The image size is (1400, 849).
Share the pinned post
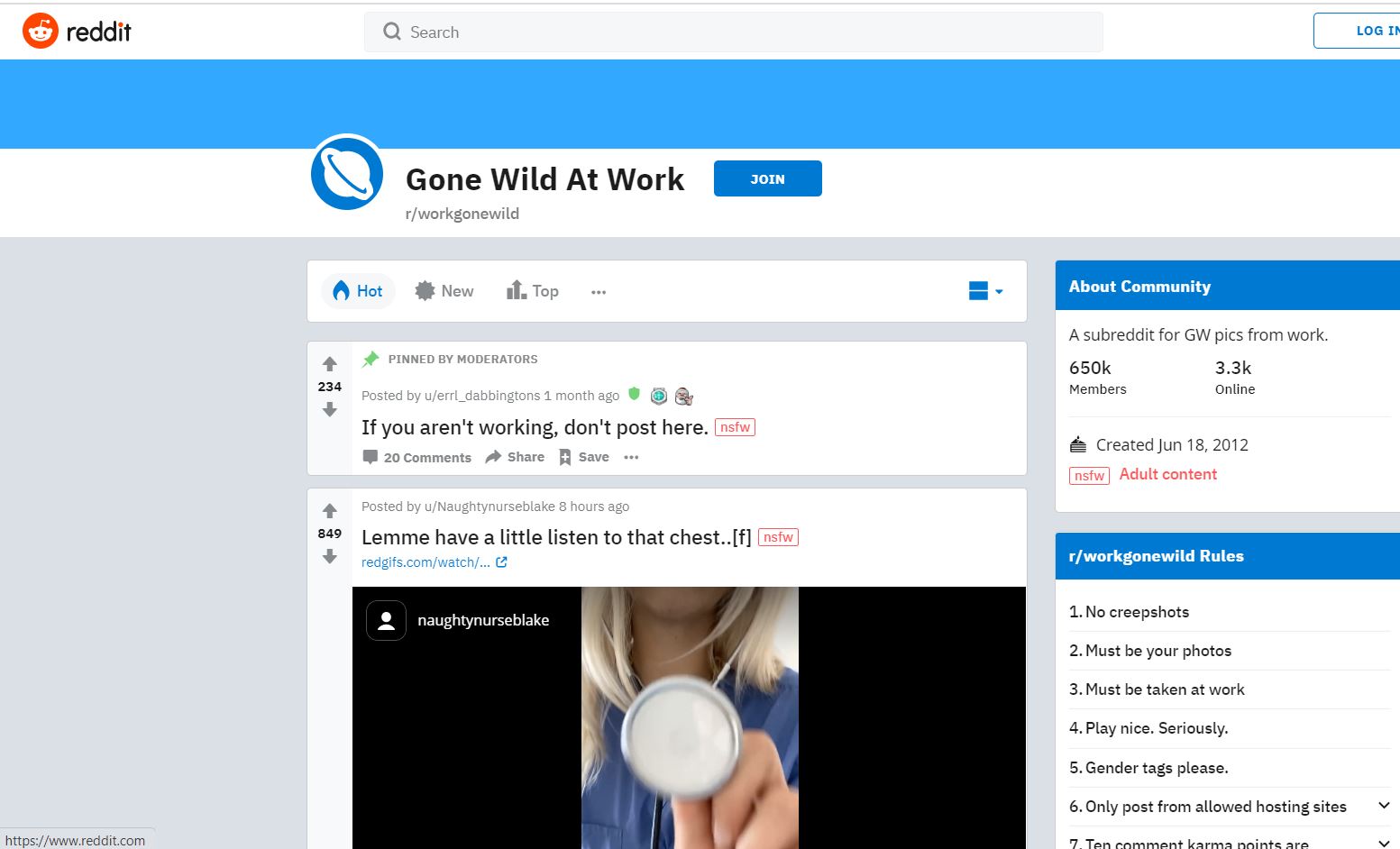click(x=515, y=457)
